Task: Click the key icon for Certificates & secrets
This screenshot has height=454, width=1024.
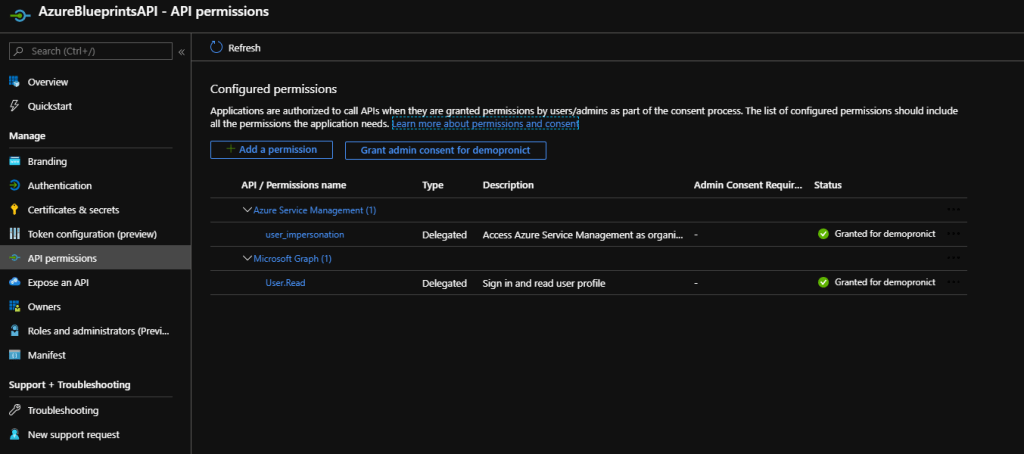Action: pyautogui.click(x=15, y=210)
